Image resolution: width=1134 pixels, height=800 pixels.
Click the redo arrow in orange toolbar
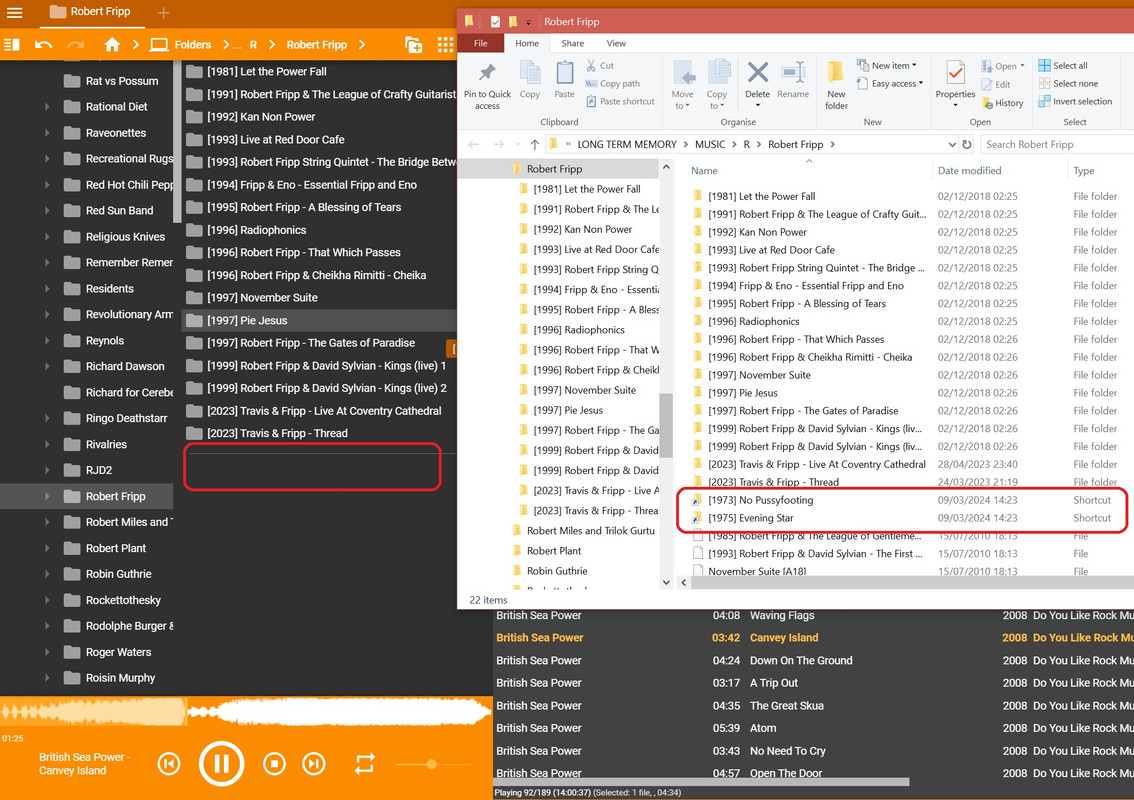(x=75, y=45)
